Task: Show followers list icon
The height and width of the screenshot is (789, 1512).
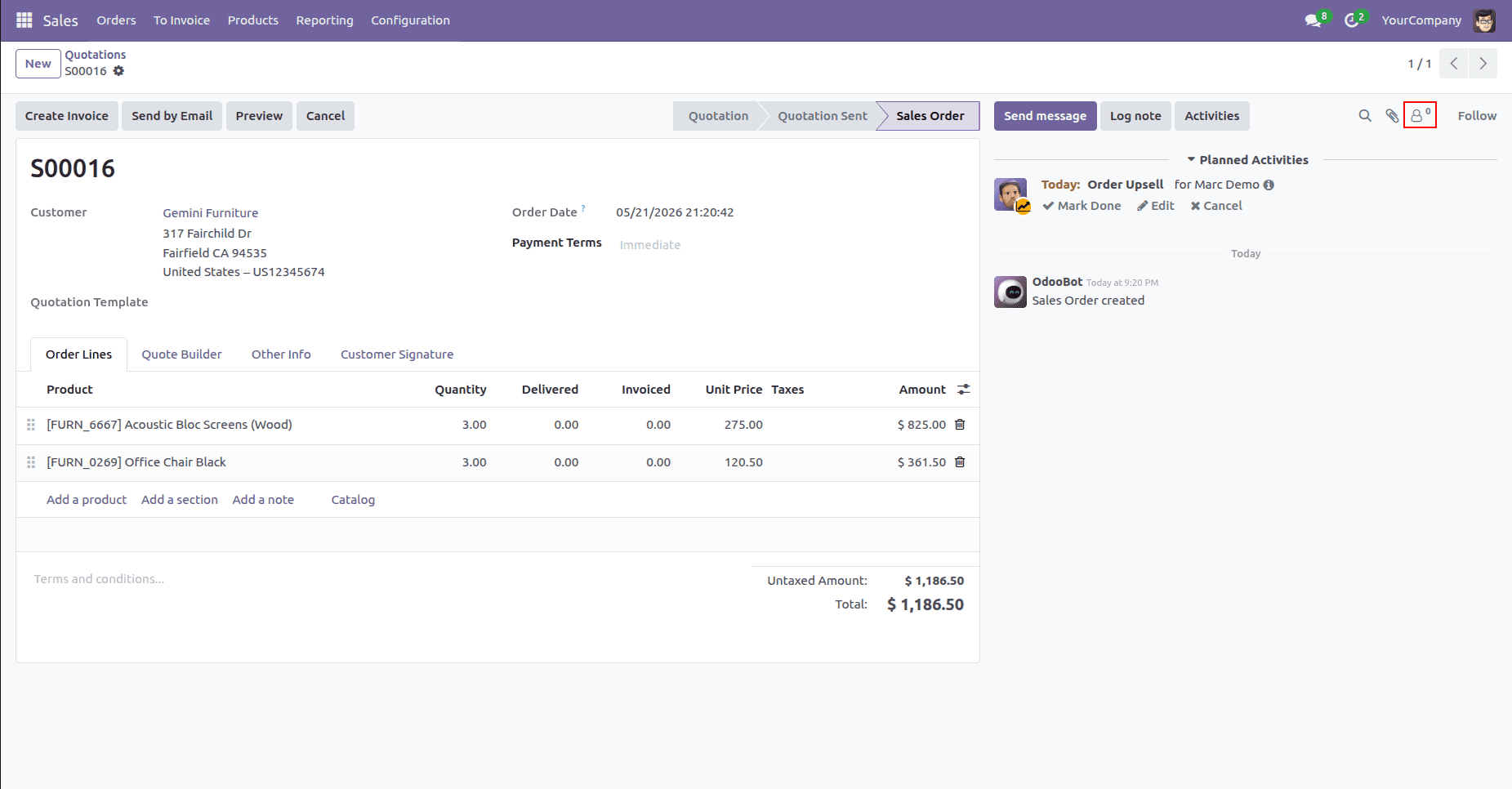Action: pos(1420,115)
